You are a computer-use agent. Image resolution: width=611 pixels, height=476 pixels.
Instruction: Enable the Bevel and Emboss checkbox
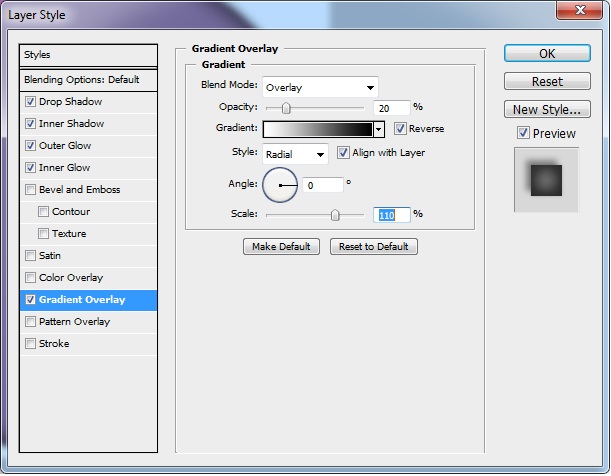coord(30,190)
